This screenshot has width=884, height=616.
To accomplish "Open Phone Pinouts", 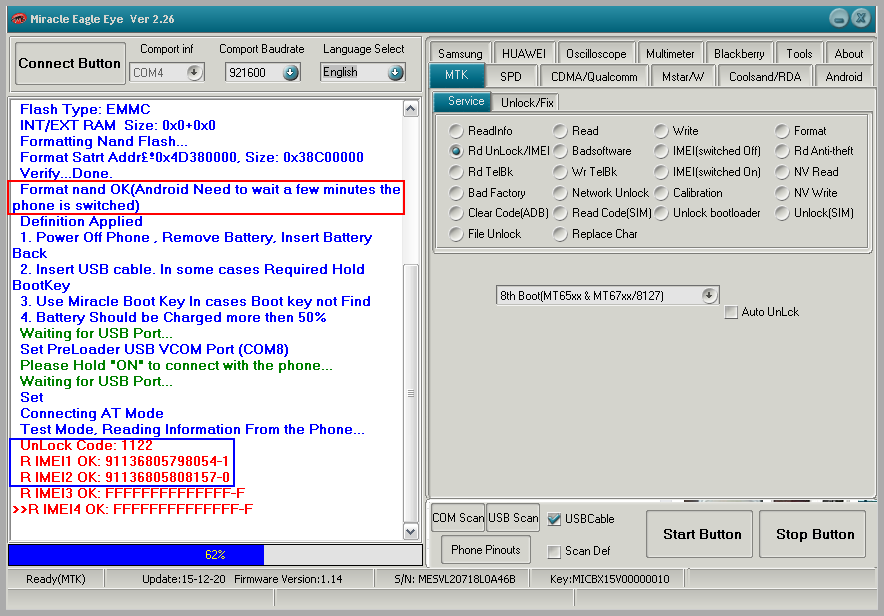I will (485, 549).
